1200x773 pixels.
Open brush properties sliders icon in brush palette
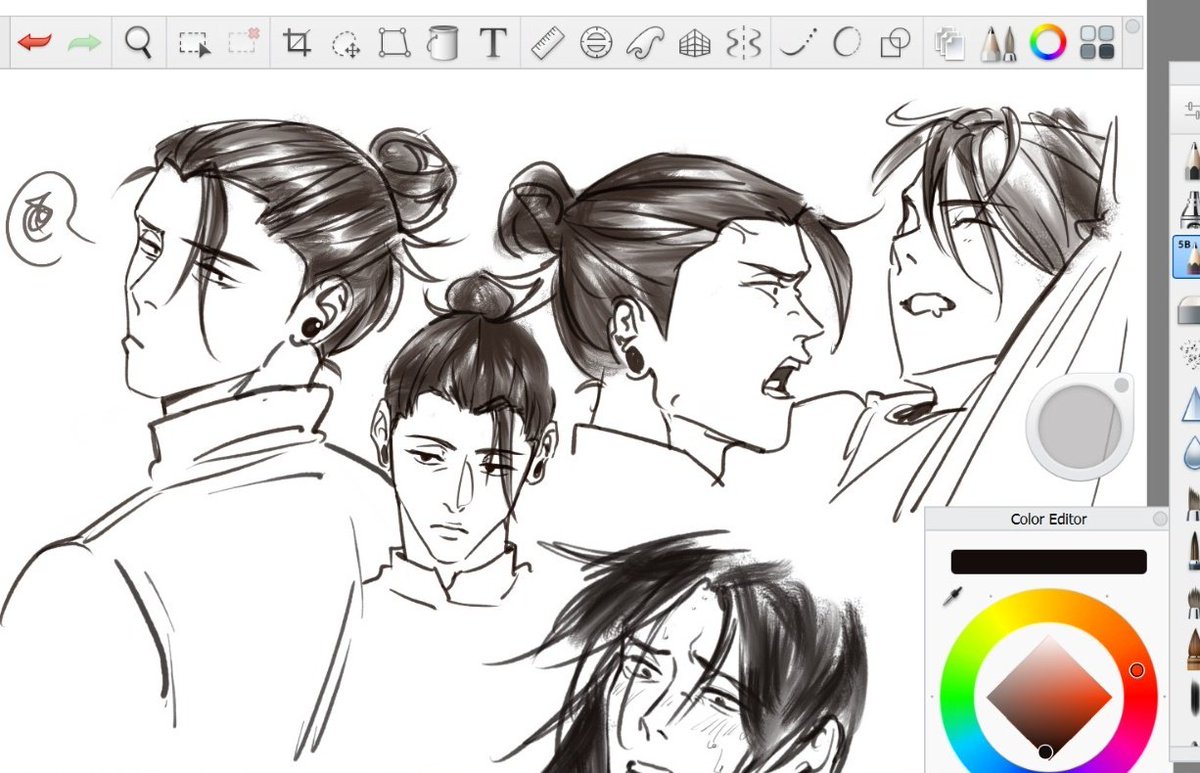pos(1191,109)
